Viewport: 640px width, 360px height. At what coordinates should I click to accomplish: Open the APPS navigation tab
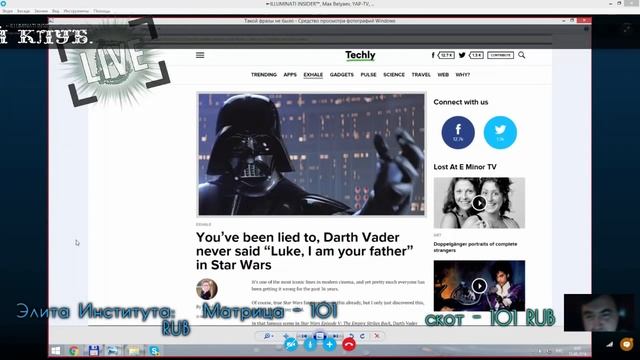(x=290, y=75)
